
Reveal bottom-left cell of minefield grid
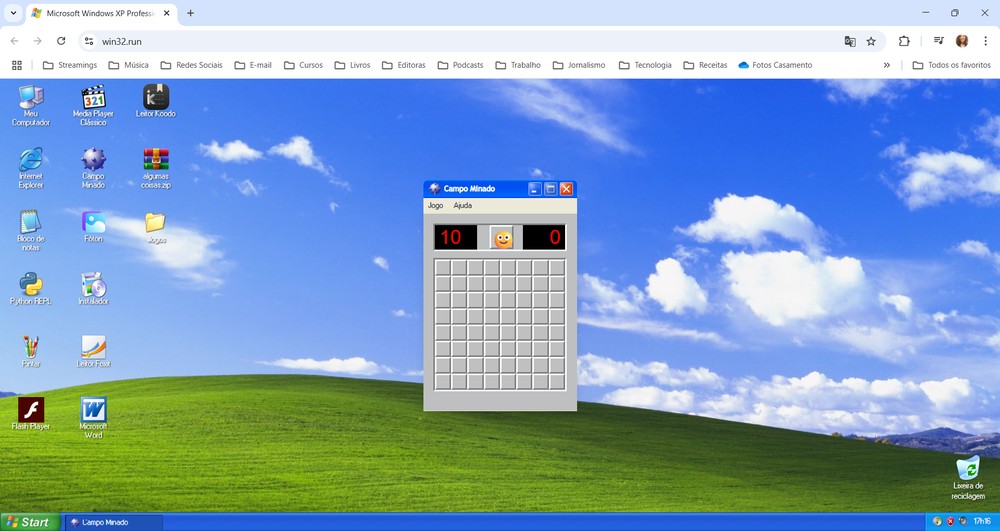pos(443,381)
